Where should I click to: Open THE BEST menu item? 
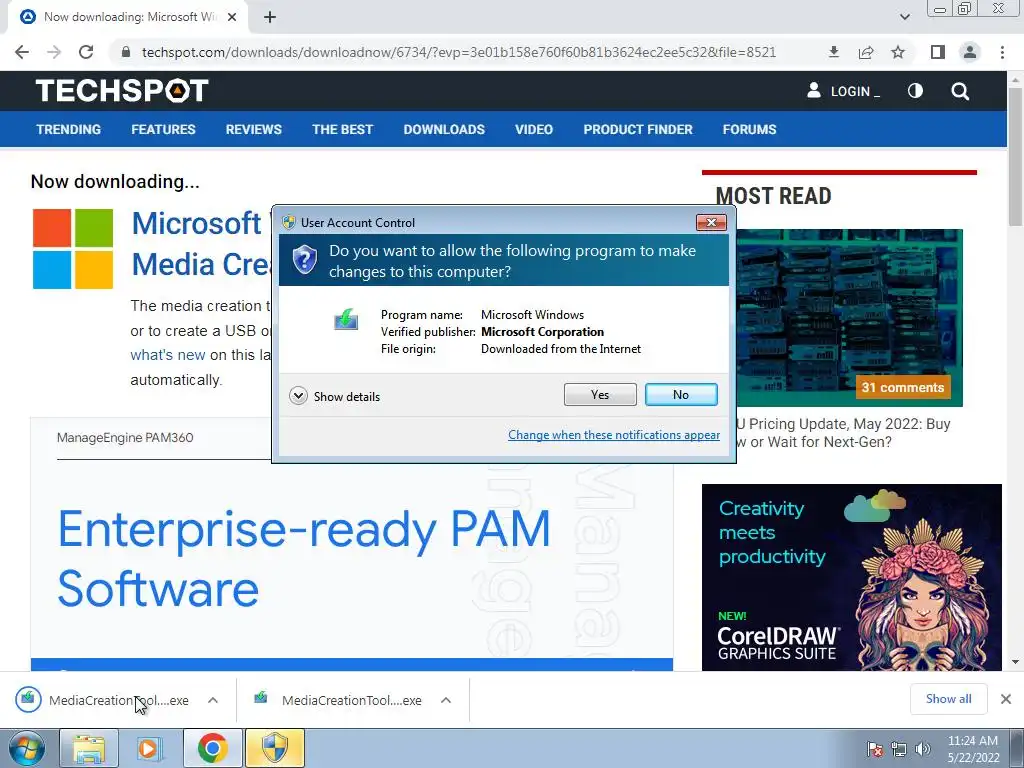click(342, 129)
